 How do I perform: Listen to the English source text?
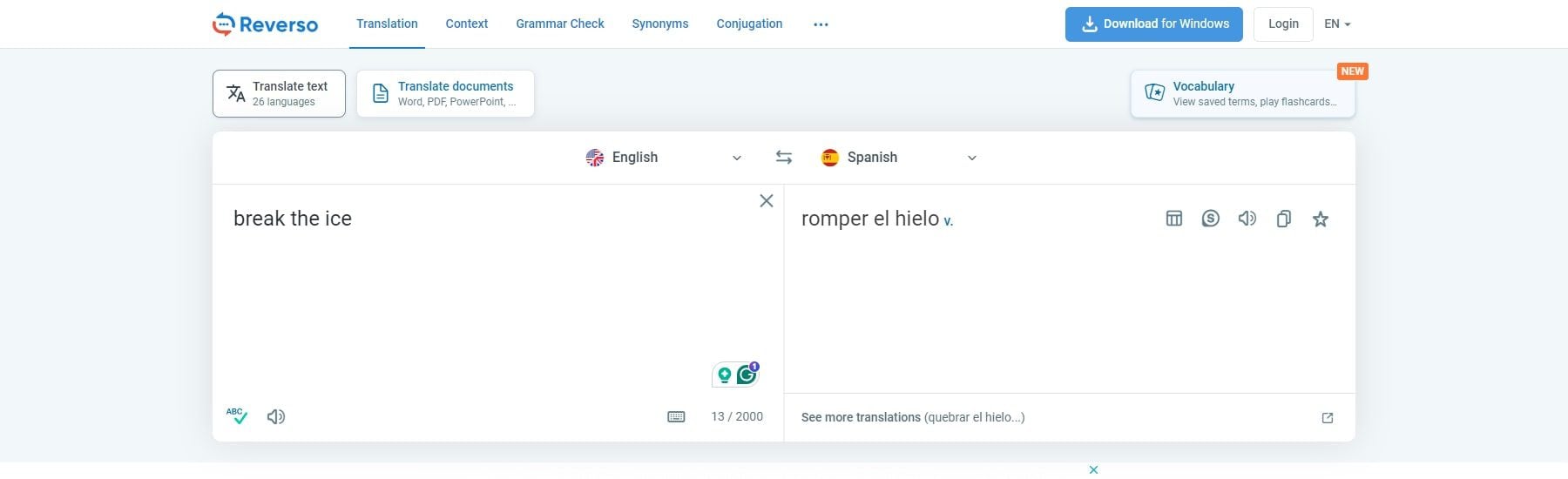276,416
